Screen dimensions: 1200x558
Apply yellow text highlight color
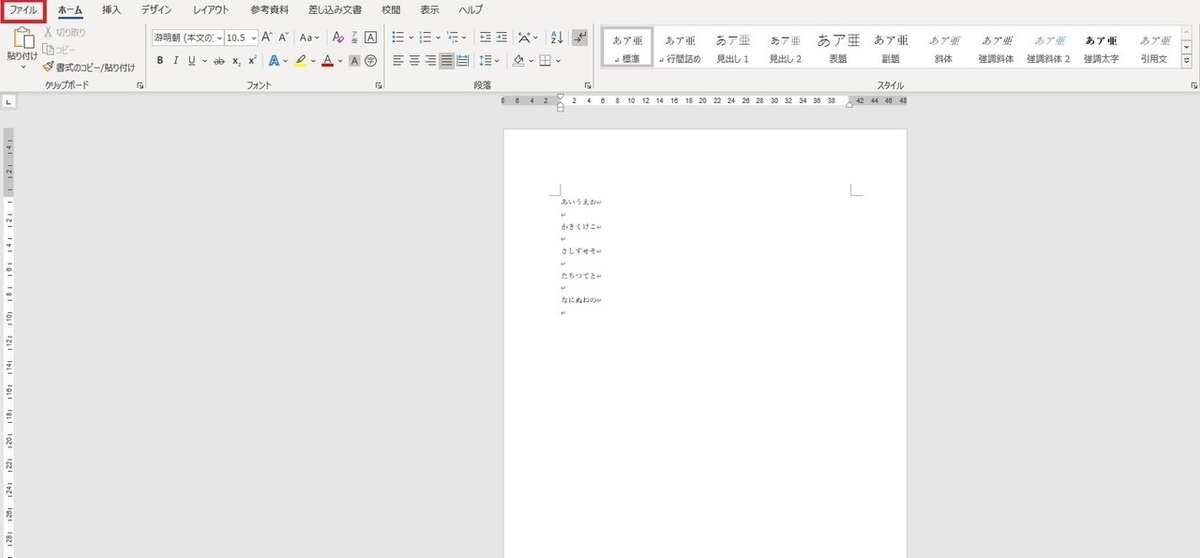coord(299,60)
